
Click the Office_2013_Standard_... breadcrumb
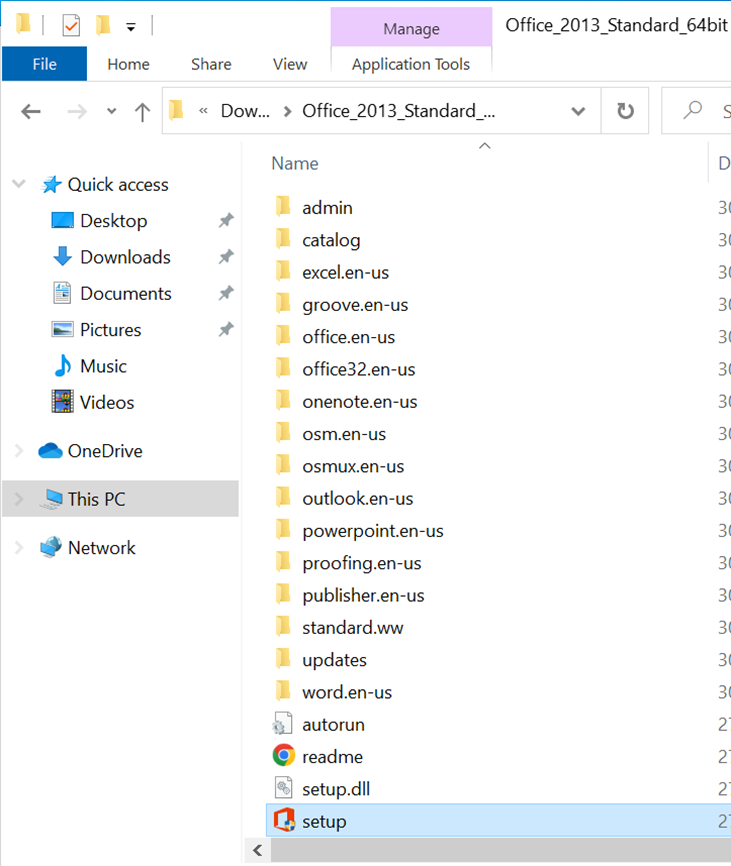(398, 111)
